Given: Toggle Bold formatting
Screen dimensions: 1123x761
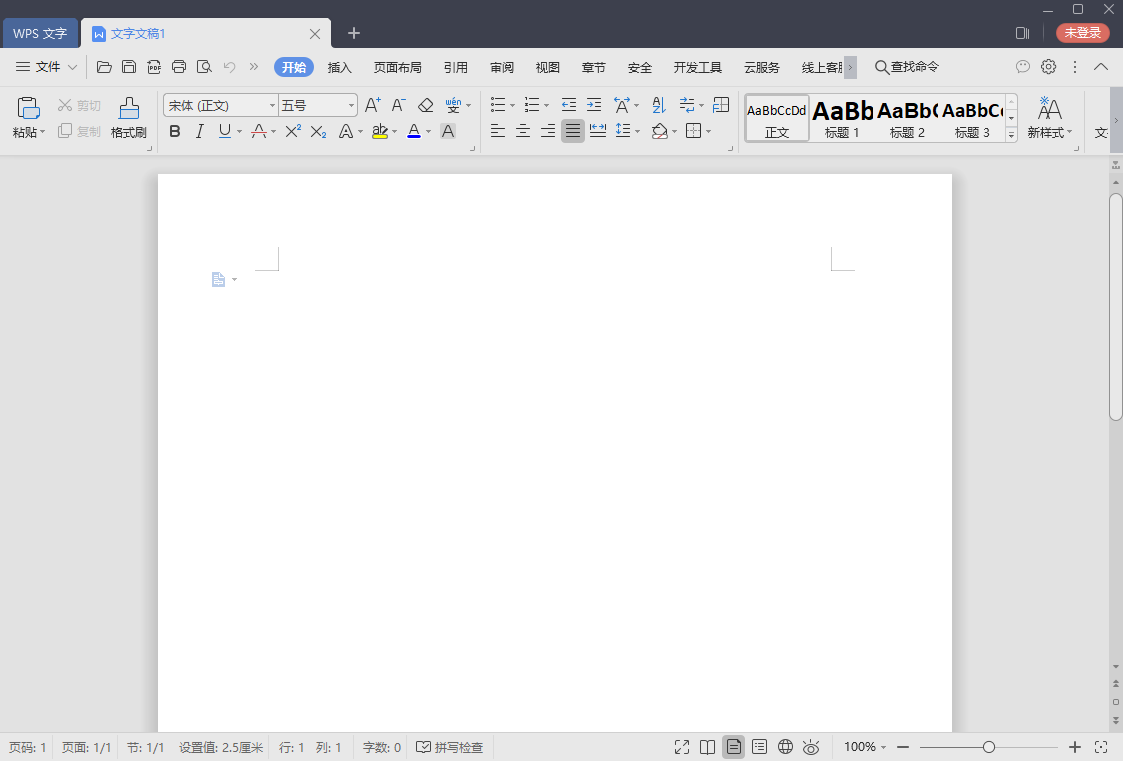Looking at the screenshot, I should [x=175, y=131].
